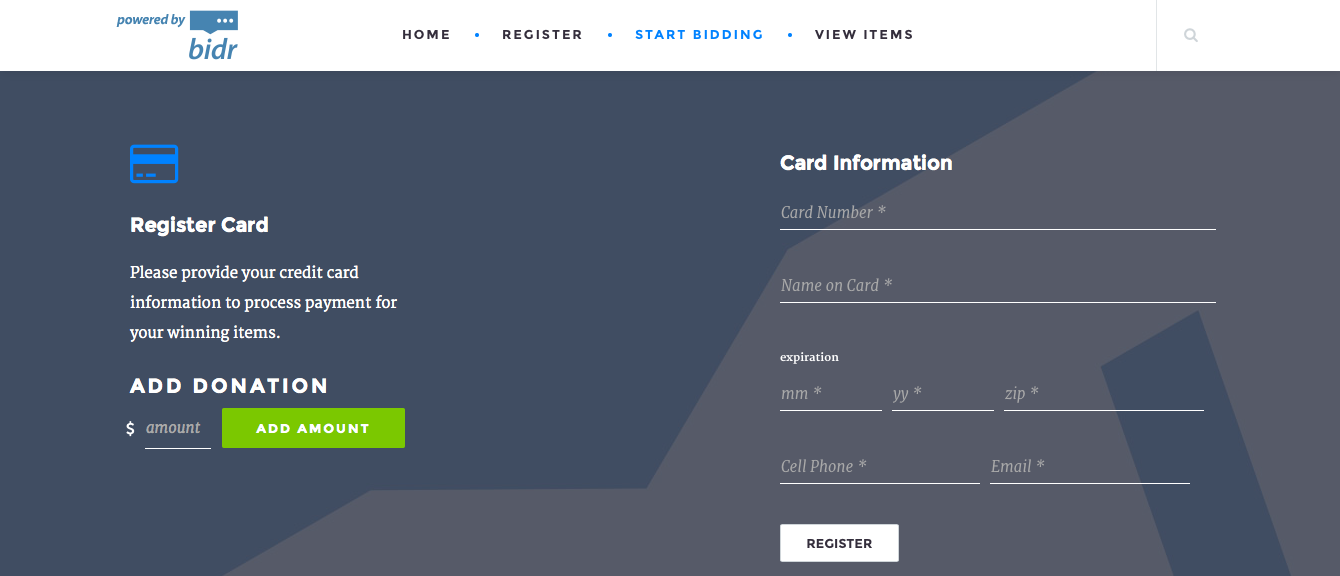Go to the Home menu item
This screenshot has width=1340, height=576.
426,35
